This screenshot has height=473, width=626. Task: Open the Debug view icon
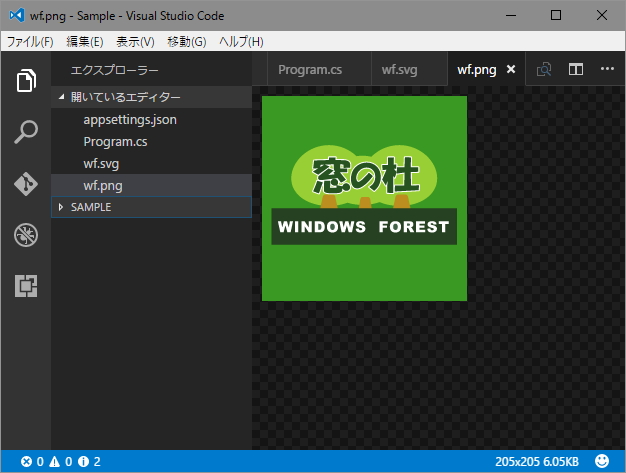tap(26, 235)
